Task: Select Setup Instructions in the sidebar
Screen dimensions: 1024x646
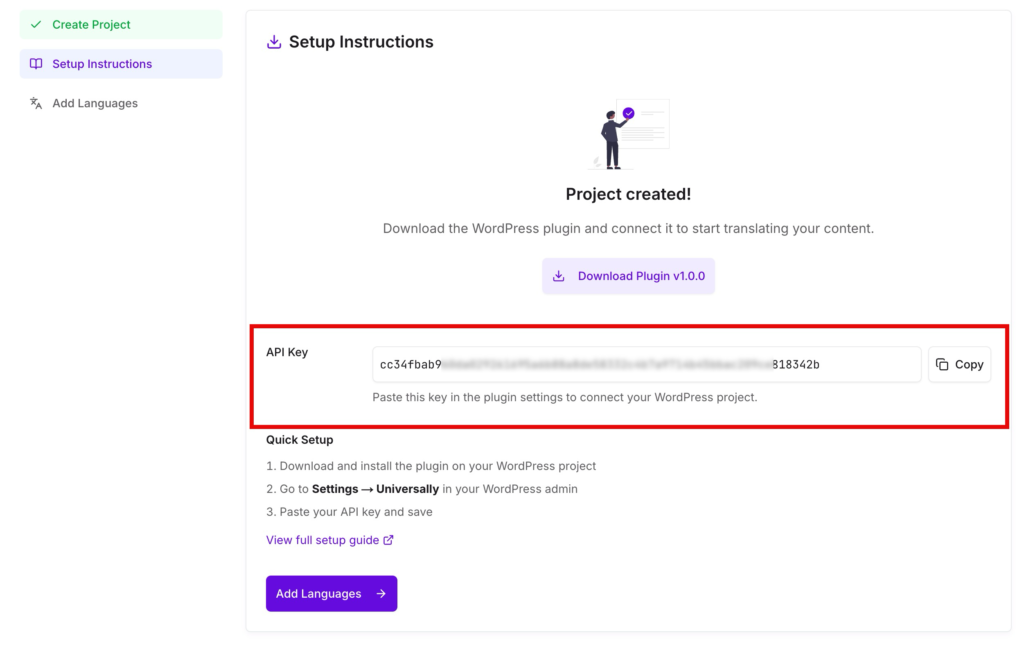Action: coord(121,64)
